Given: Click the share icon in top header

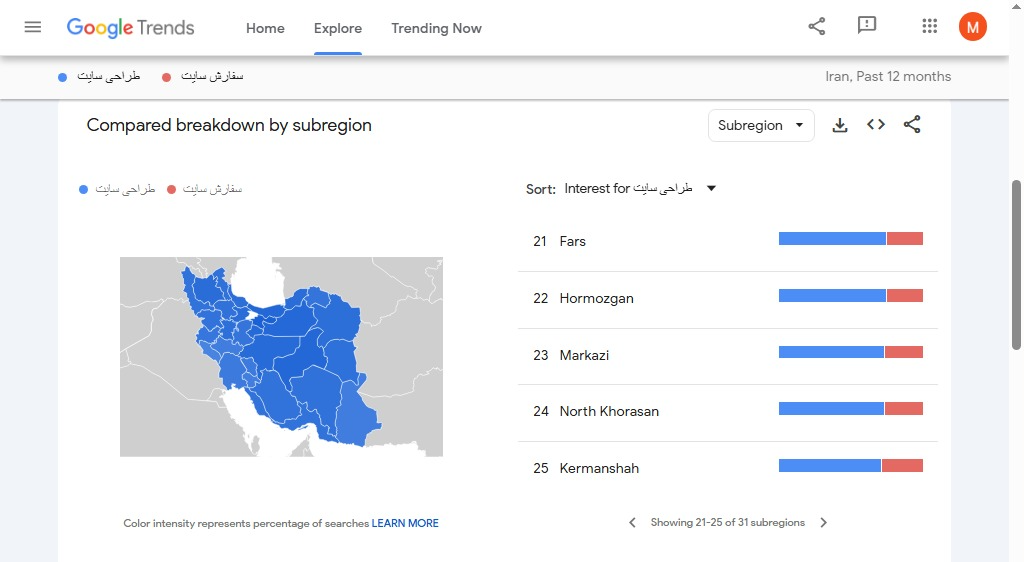Looking at the screenshot, I should [x=817, y=27].
